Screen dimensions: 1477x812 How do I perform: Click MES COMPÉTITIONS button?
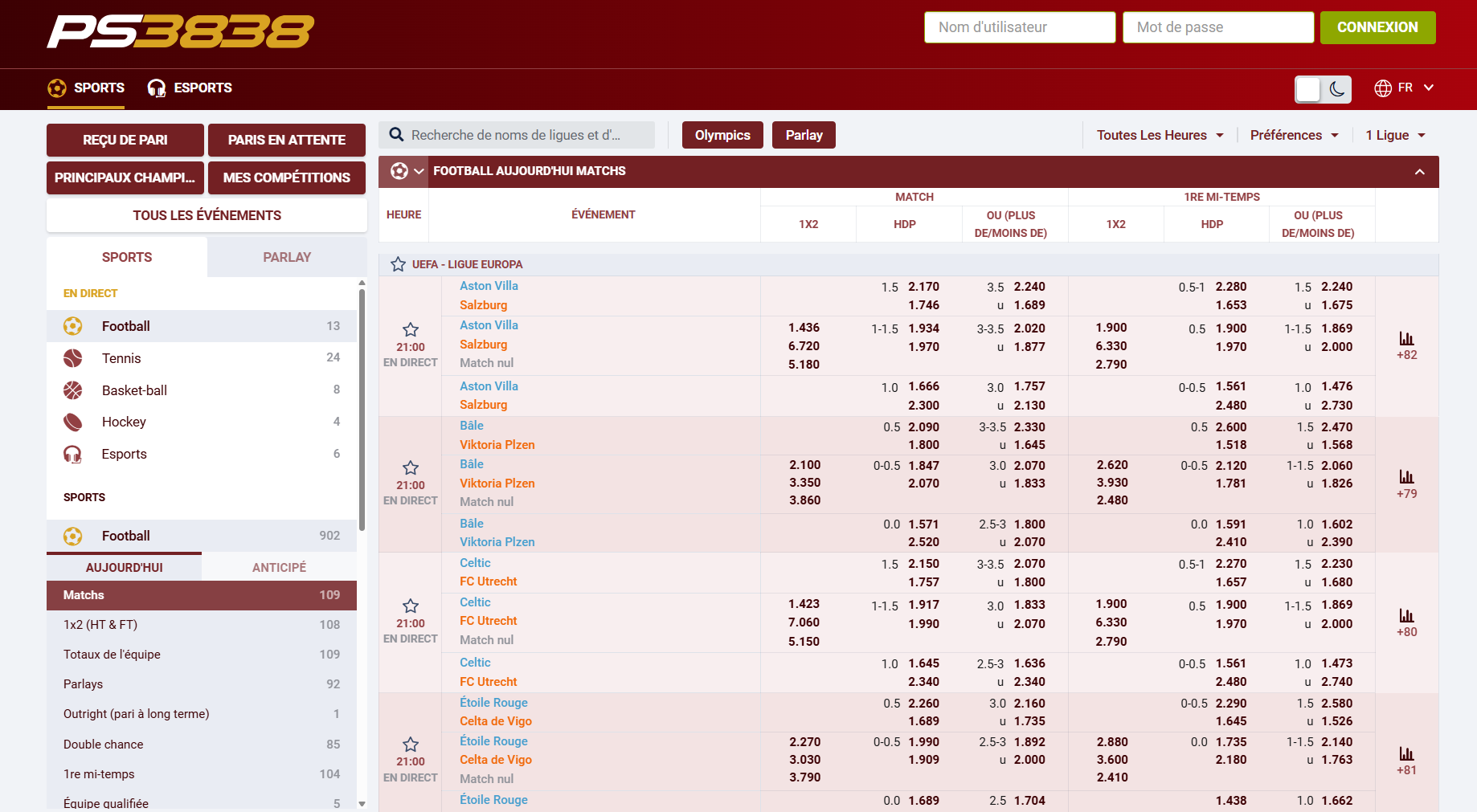point(287,177)
